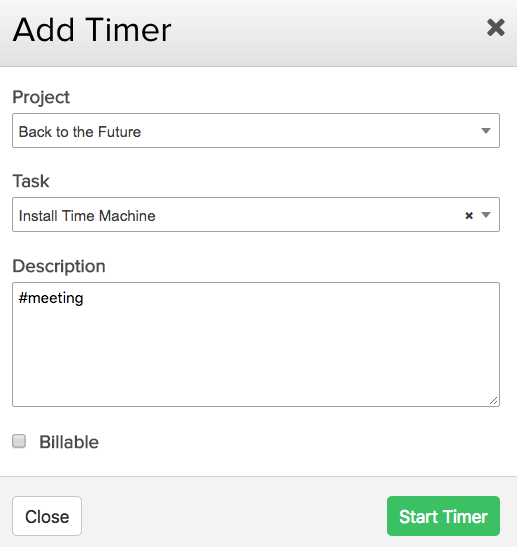Close the Add Timer dialog with the X icon
This screenshot has height=547, width=517.
[x=496, y=28]
